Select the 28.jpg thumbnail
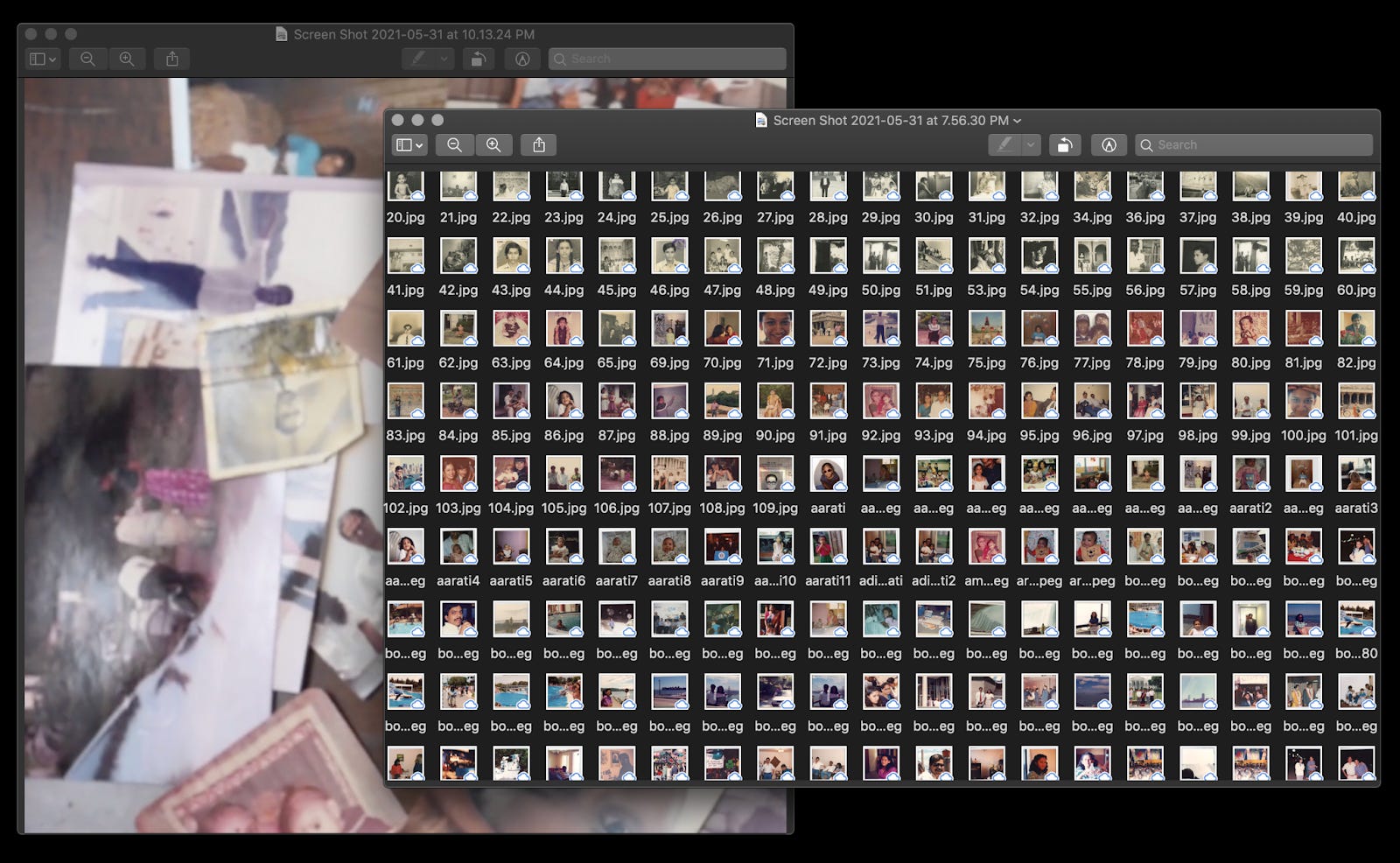Screen dimensions: 1400x863 828,186
